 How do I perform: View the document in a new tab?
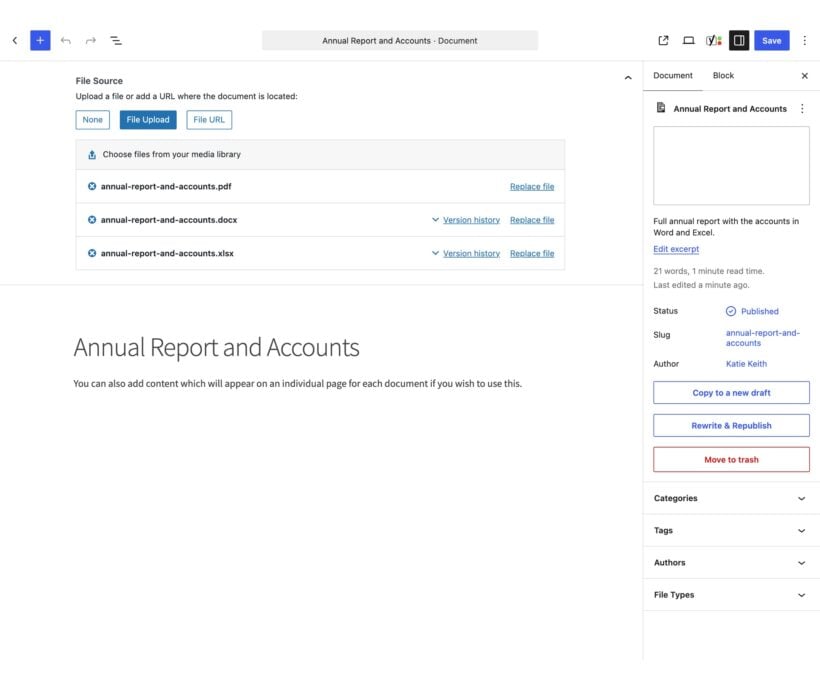(663, 40)
